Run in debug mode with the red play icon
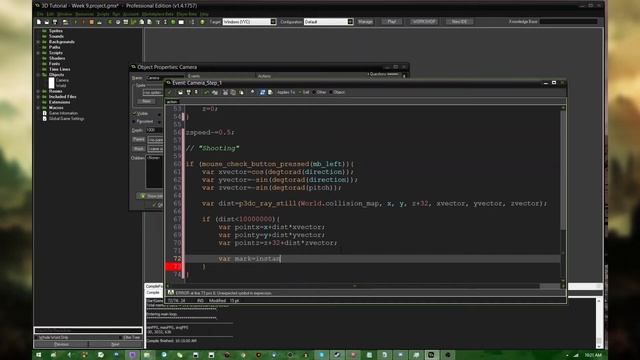 tap(83, 22)
